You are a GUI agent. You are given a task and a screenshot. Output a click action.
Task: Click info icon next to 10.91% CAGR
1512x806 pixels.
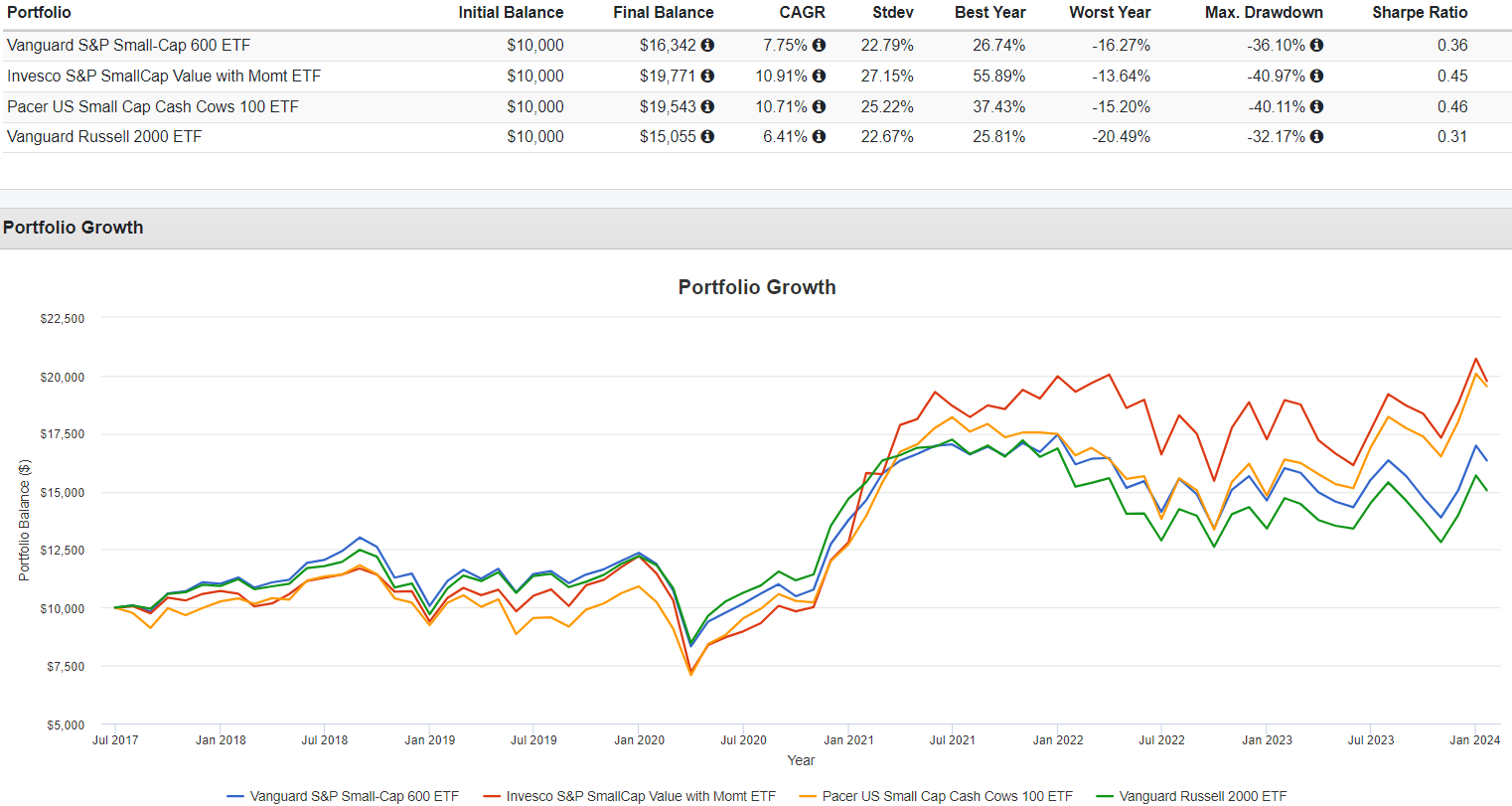(x=819, y=76)
